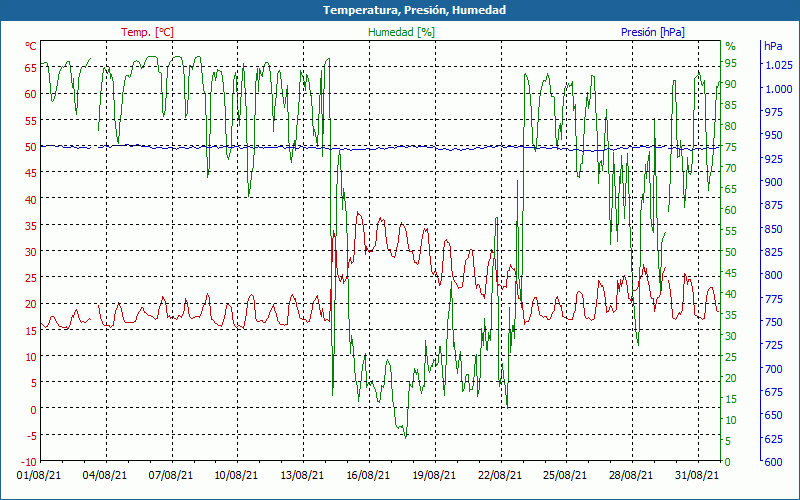The image size is (800, 500).
Task: Click the date label 22/08/21
Action: [x=499, y=475]
